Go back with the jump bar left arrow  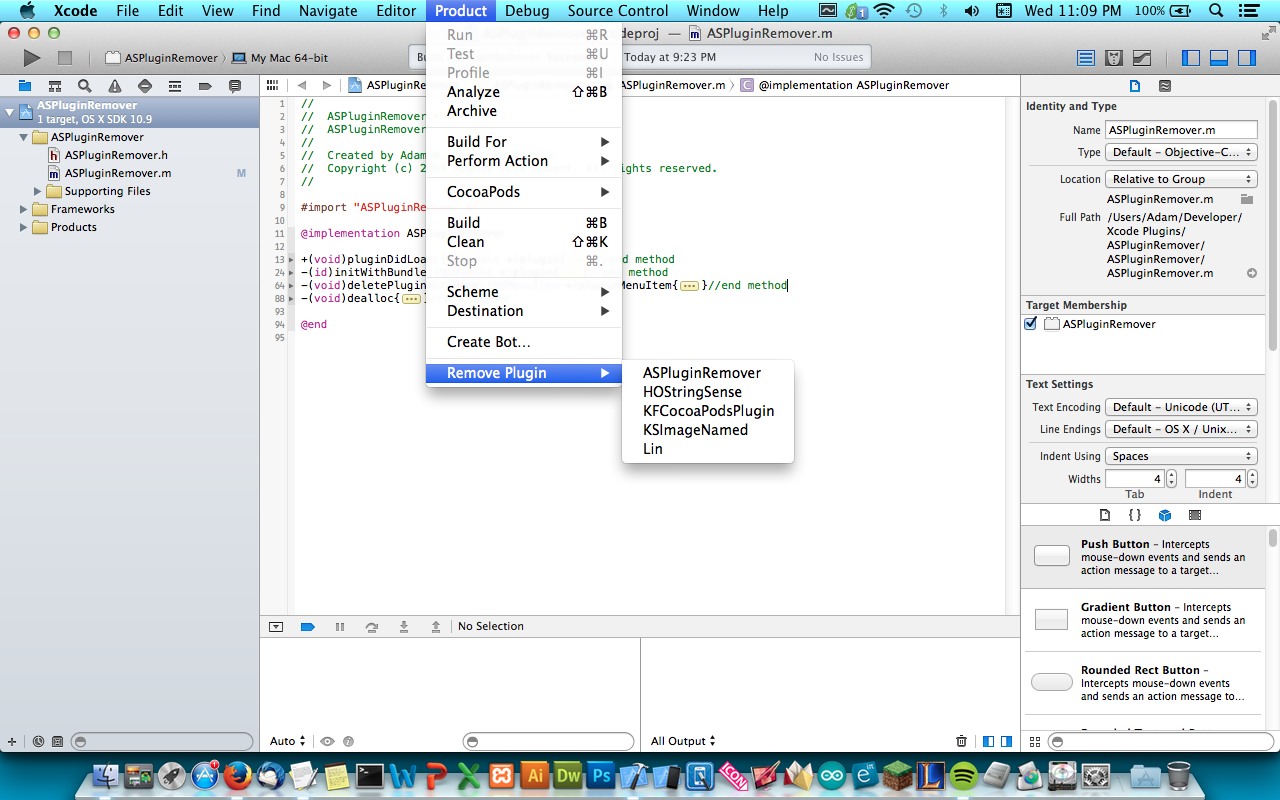click(x=301, y=86)
